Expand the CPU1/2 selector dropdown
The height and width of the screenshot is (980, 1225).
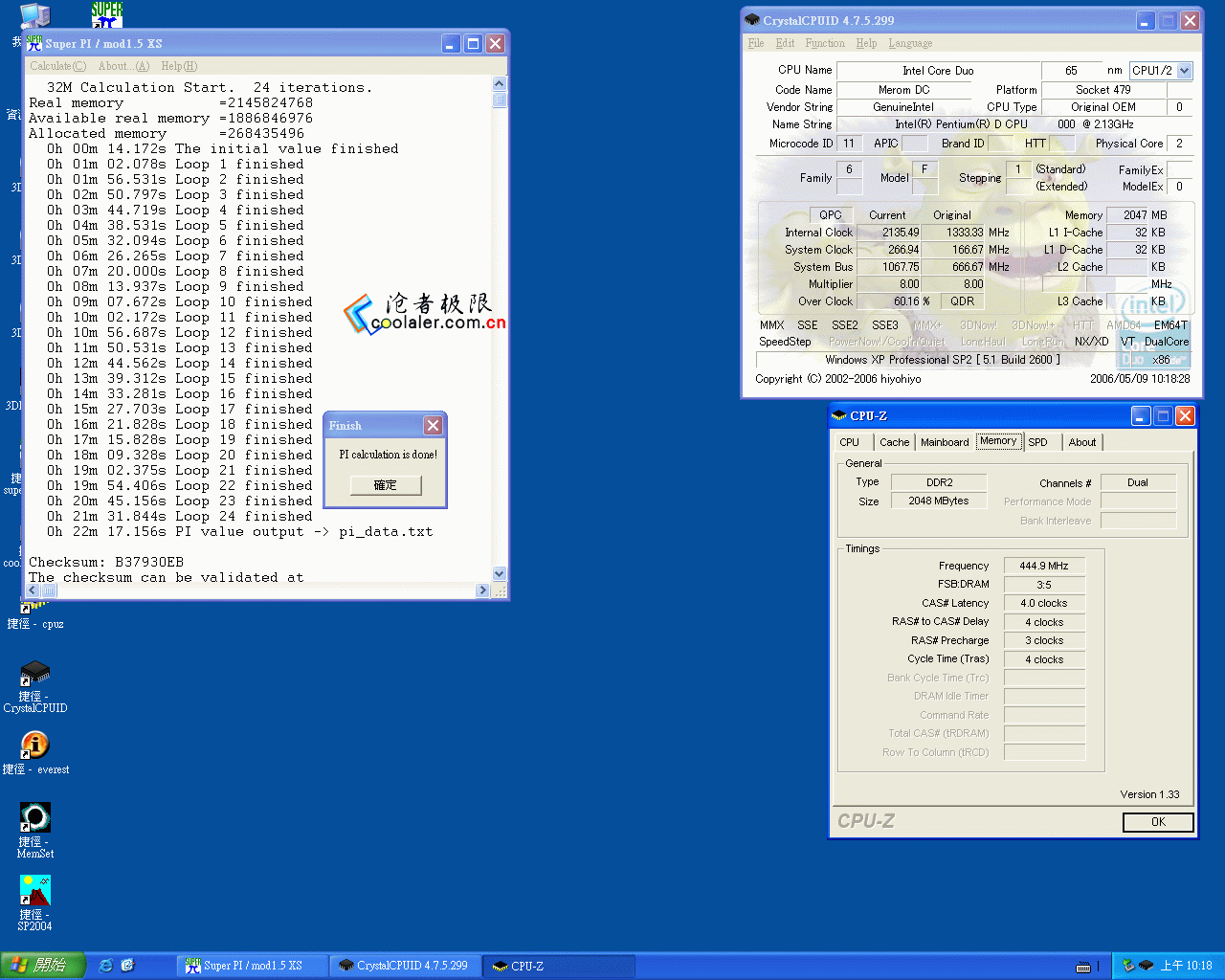tap(1185, 71)
